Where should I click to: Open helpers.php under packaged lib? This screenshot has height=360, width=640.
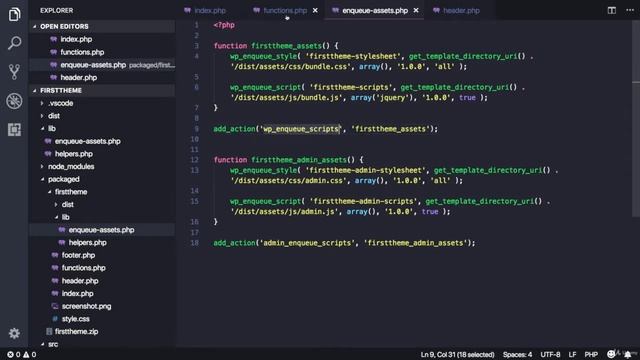(87, 242)
